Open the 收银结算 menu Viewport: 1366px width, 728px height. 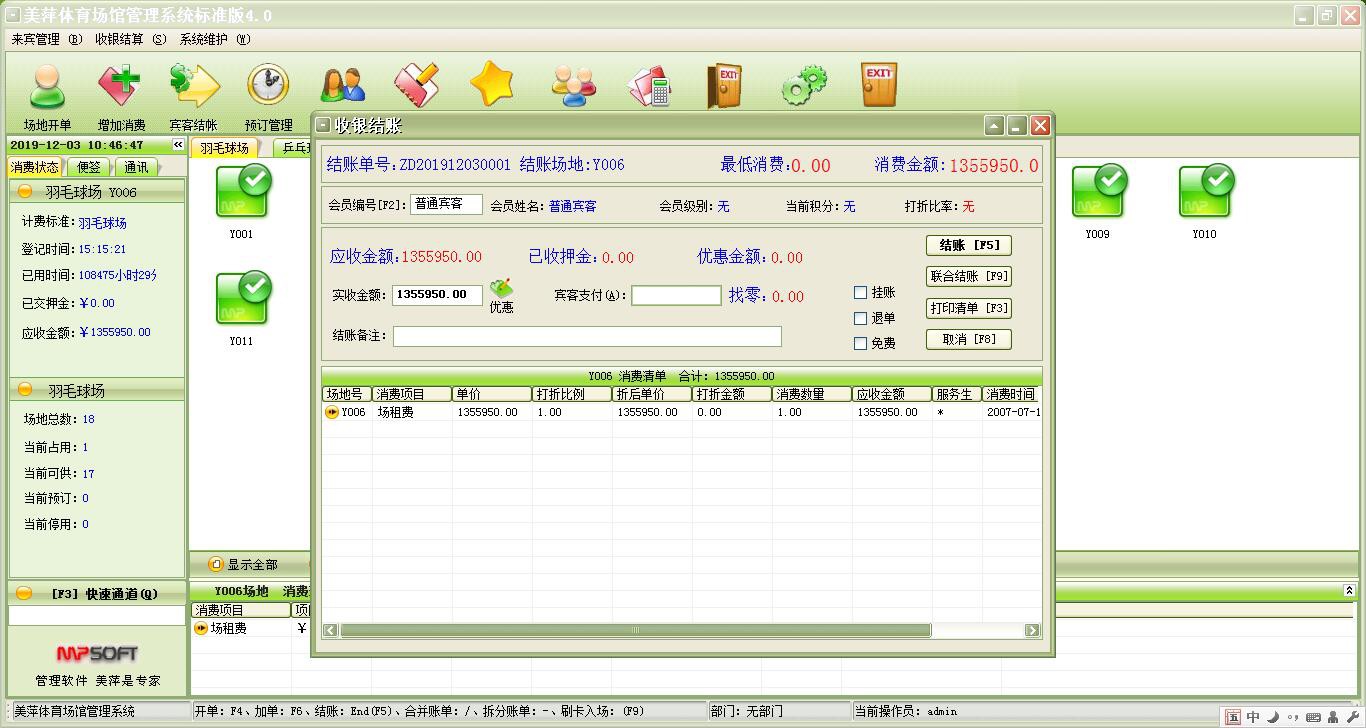[130, 39]
